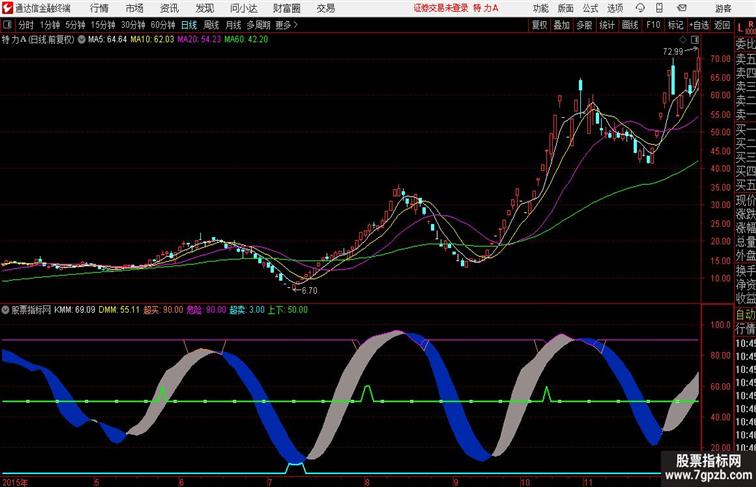
Task: Select the 日线 period tab
Action: (x=189, y=25)
